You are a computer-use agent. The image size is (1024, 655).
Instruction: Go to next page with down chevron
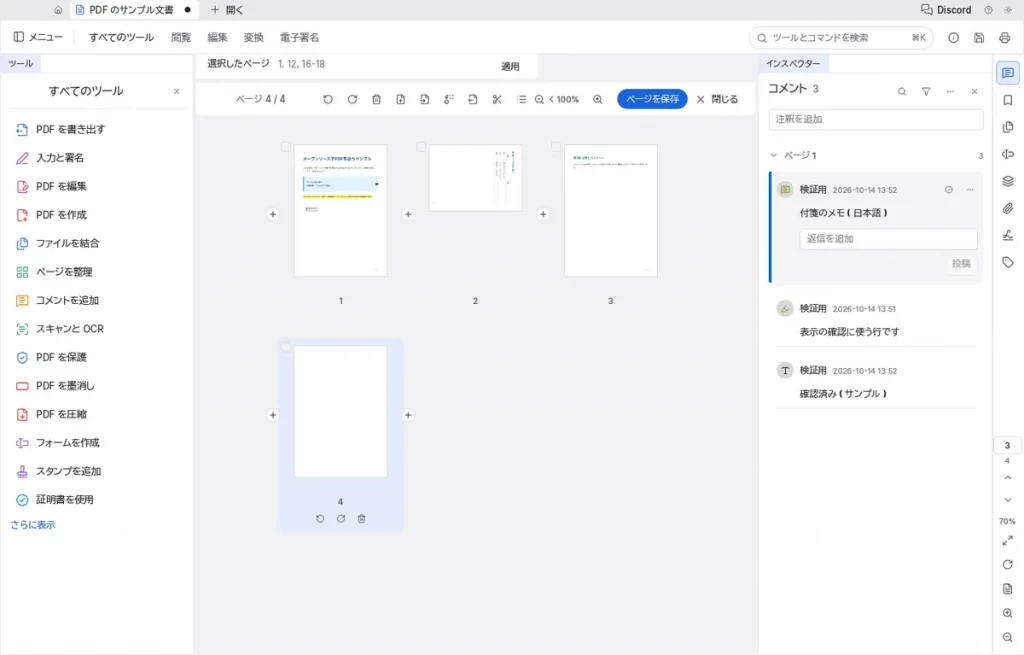1008,500
